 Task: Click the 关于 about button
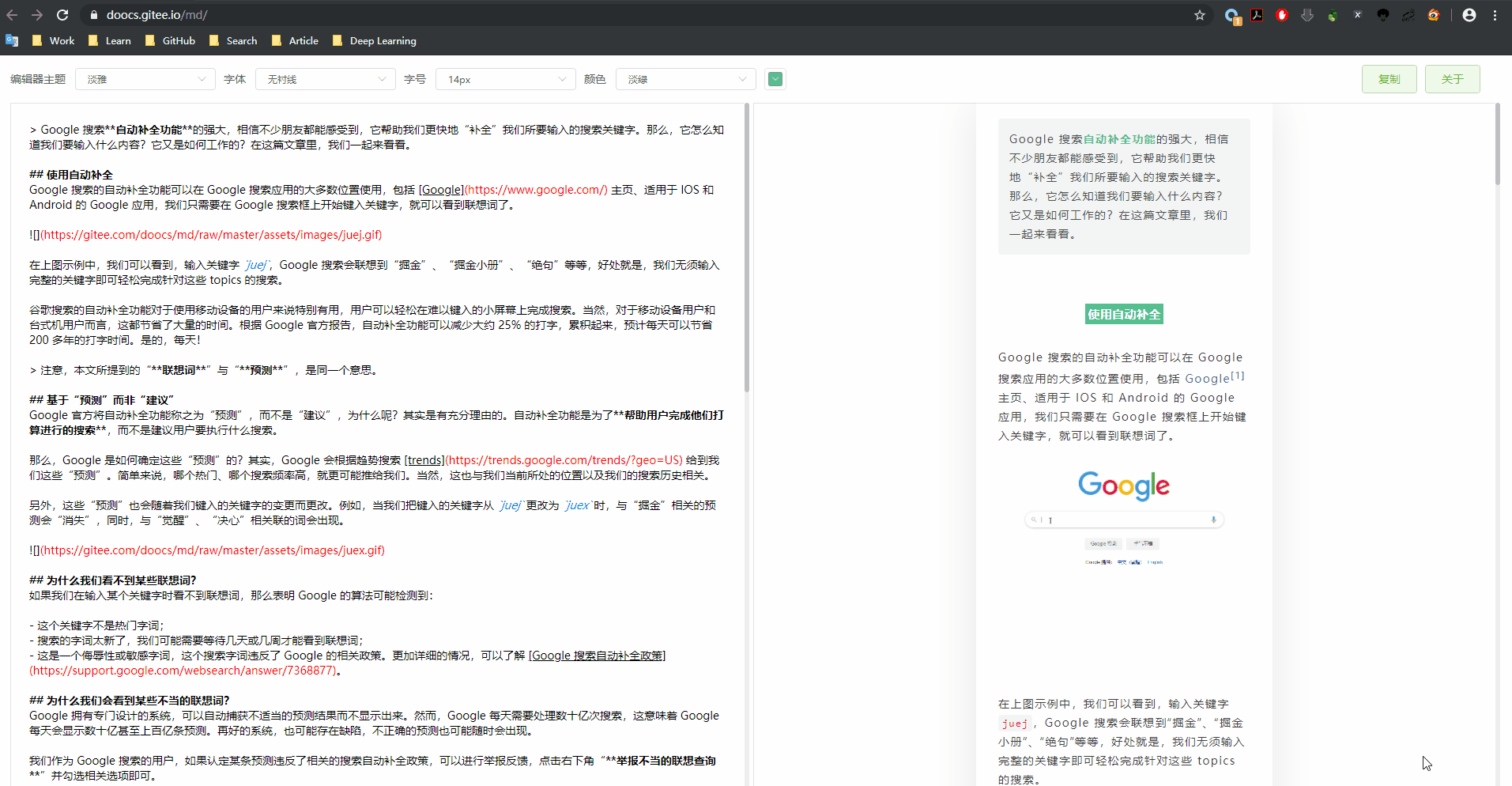click(x=1452, y=79)
